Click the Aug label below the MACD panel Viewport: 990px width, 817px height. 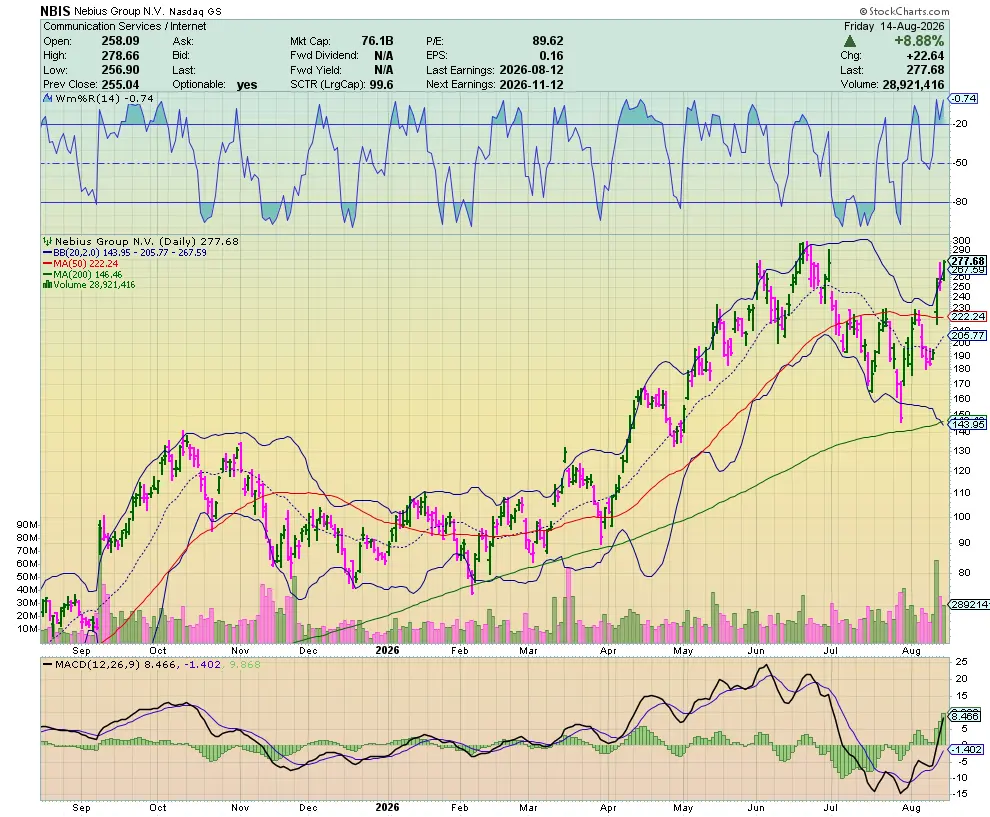[x=910, y=808]
